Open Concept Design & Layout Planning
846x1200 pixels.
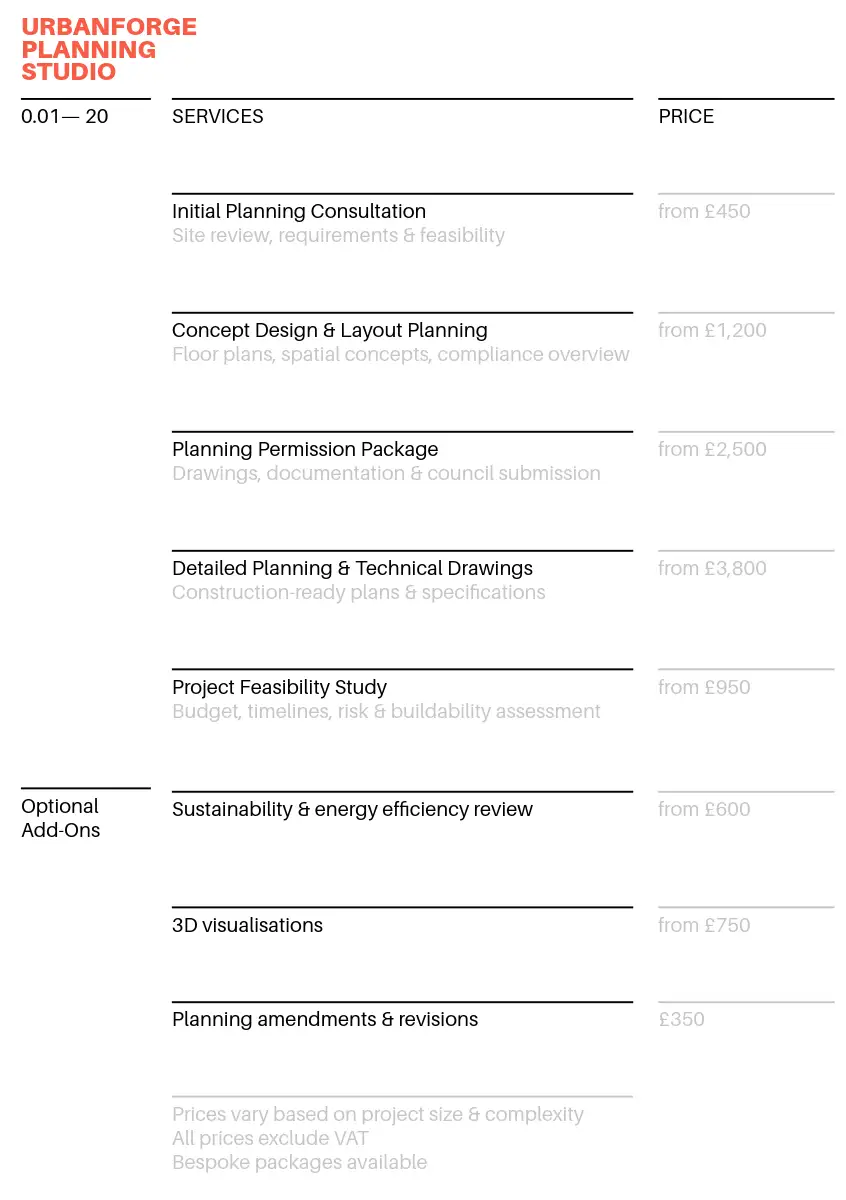[x=330, y=331]
